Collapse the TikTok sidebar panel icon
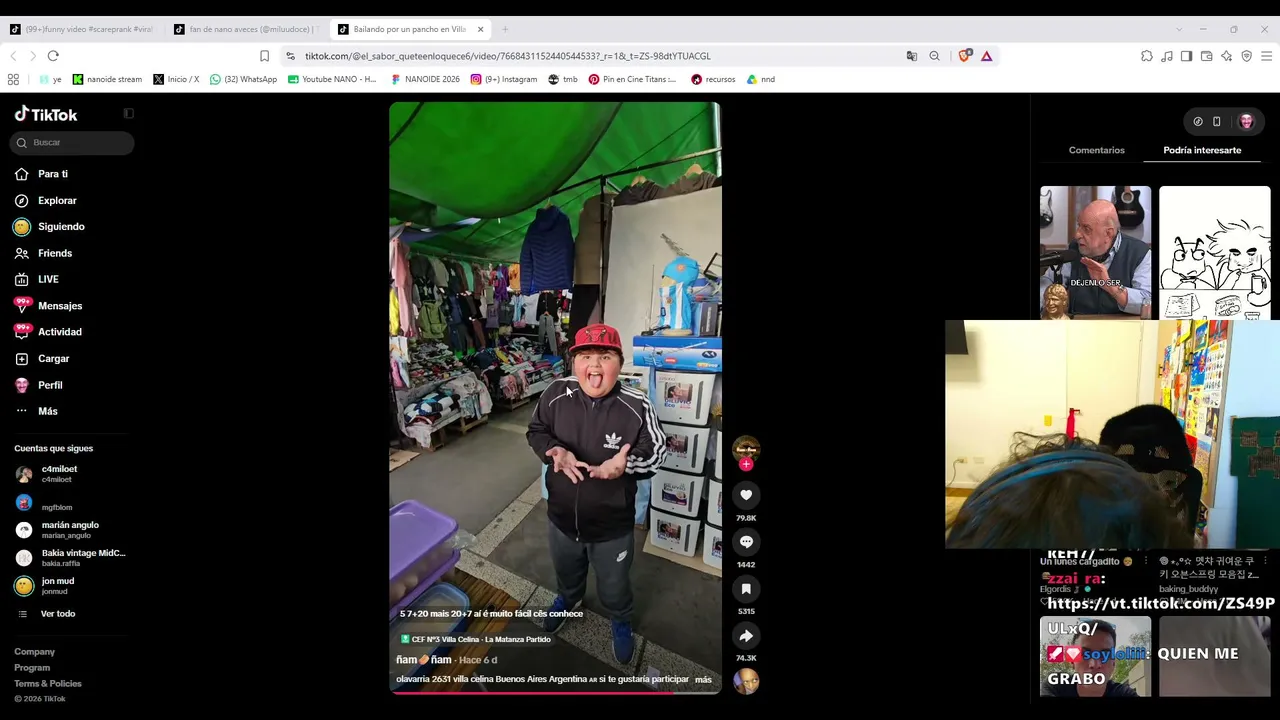 click(x=128, y=114)
